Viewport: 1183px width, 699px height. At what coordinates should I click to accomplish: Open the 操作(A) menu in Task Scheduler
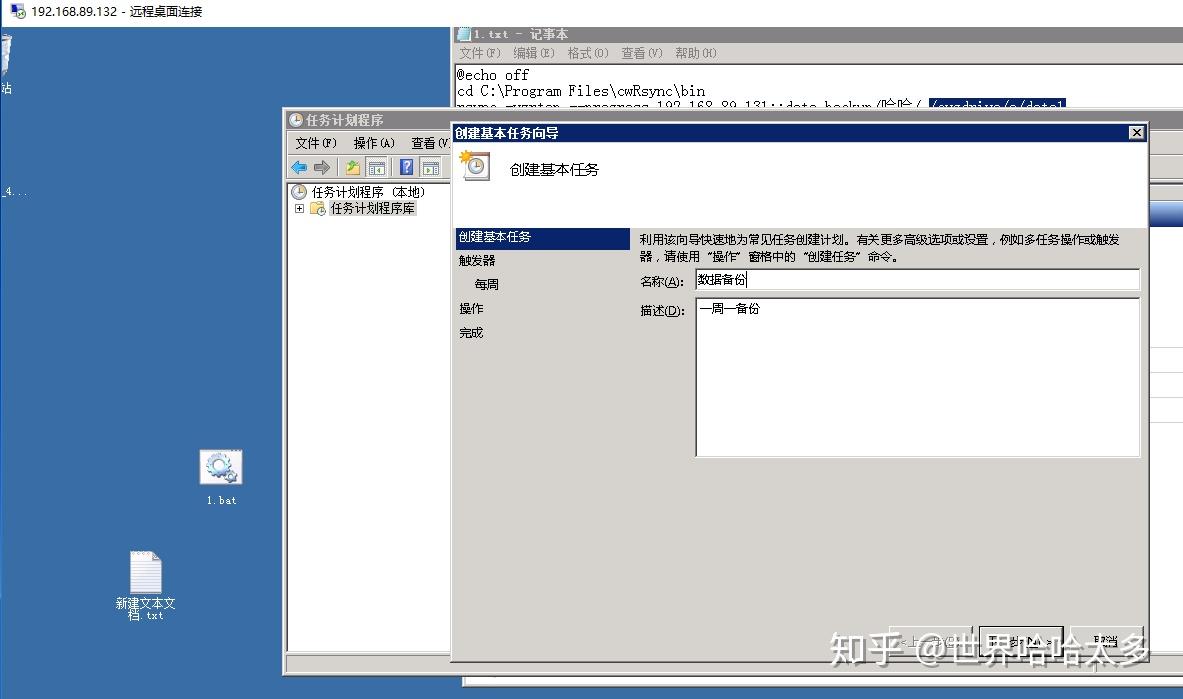click(373, 142)
